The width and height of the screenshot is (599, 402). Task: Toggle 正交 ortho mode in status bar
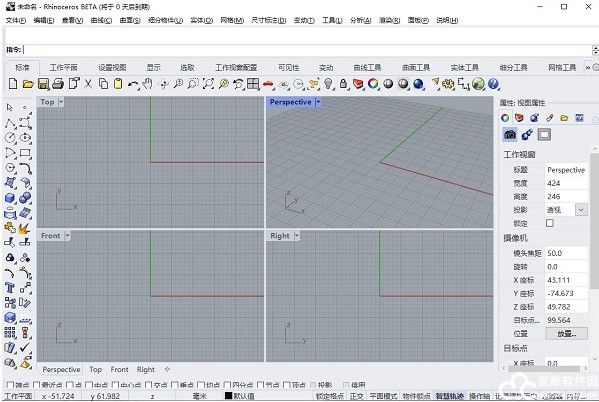[x=356, y=396]
